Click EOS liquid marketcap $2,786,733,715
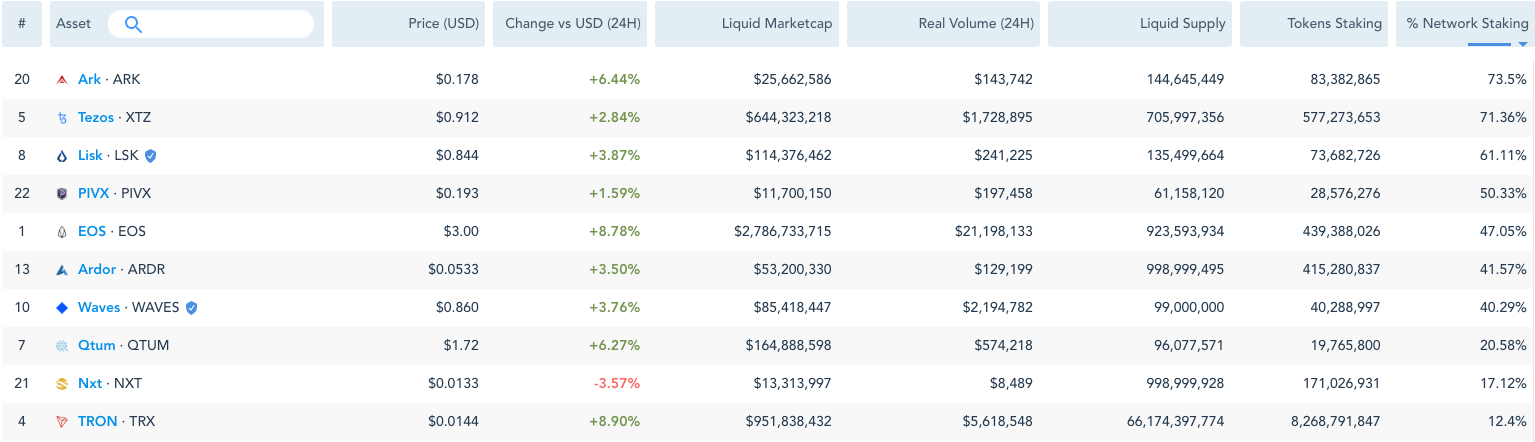This screenshot has height=442, width=1535. point(782,231)
